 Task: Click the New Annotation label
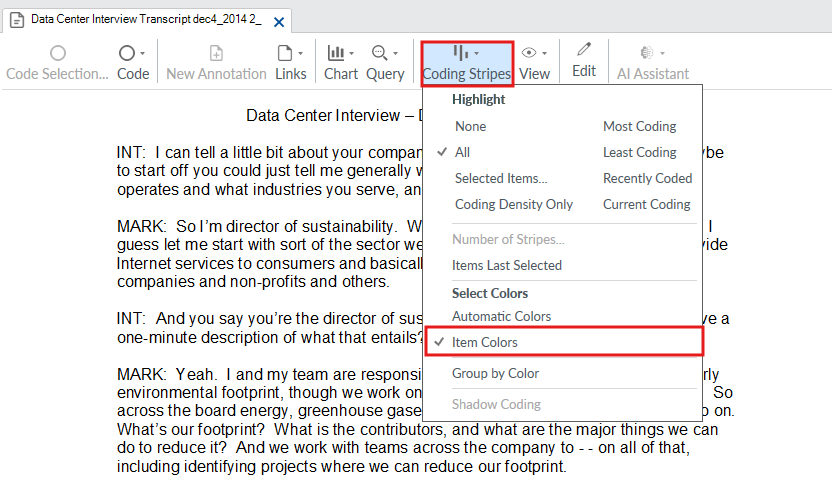pyautogui.click(x=216, y=74)
